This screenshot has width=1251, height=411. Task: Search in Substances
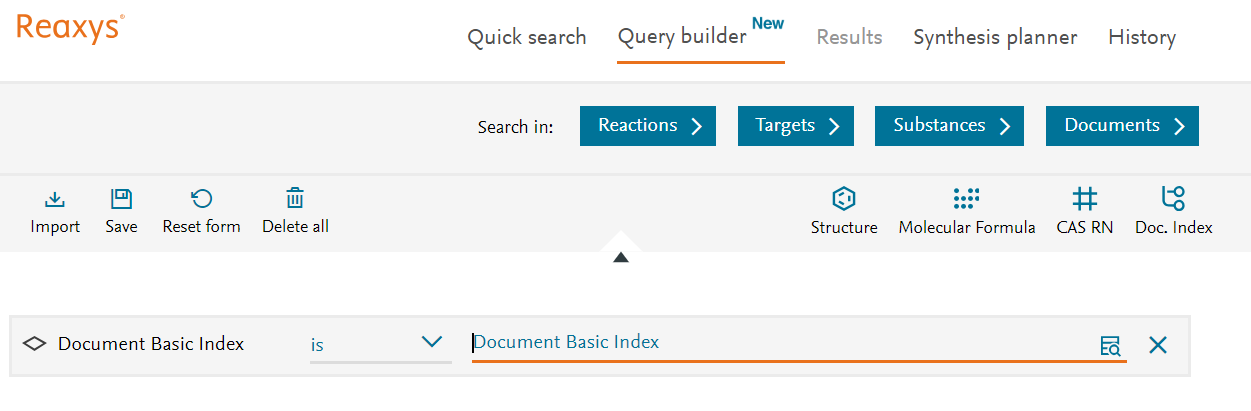(949, 126)
